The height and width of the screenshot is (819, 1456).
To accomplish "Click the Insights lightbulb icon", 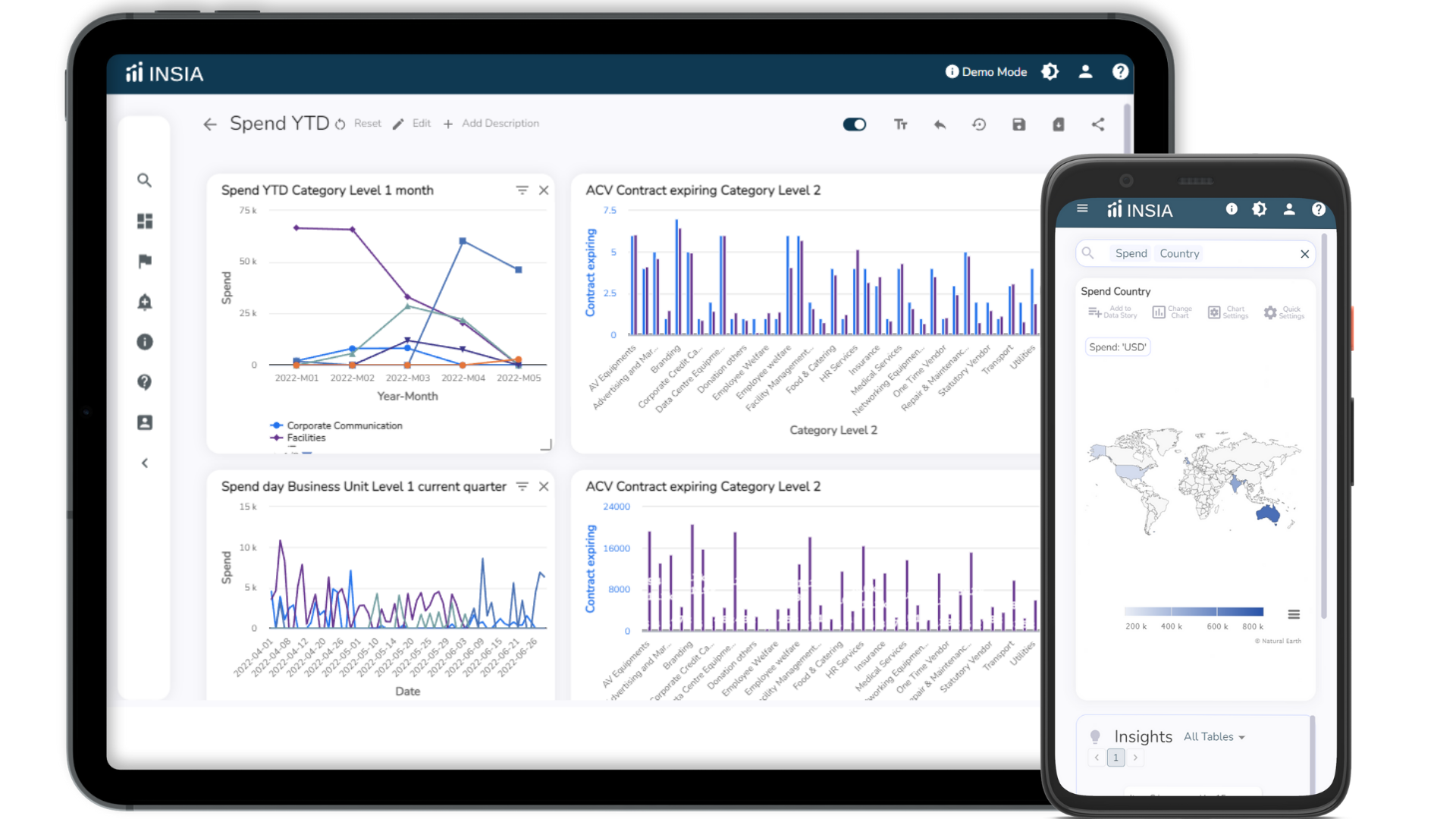I will [1095, 736].
